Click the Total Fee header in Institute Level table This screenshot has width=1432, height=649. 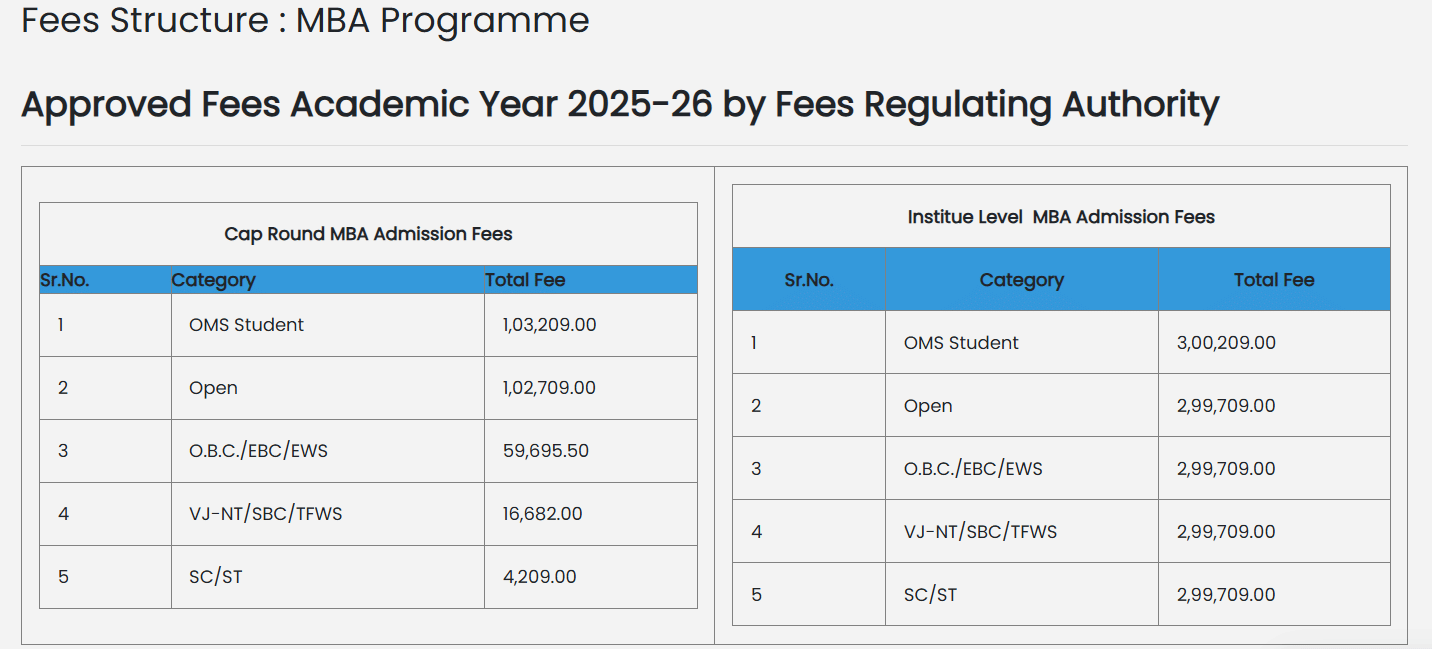point(1274,280)
